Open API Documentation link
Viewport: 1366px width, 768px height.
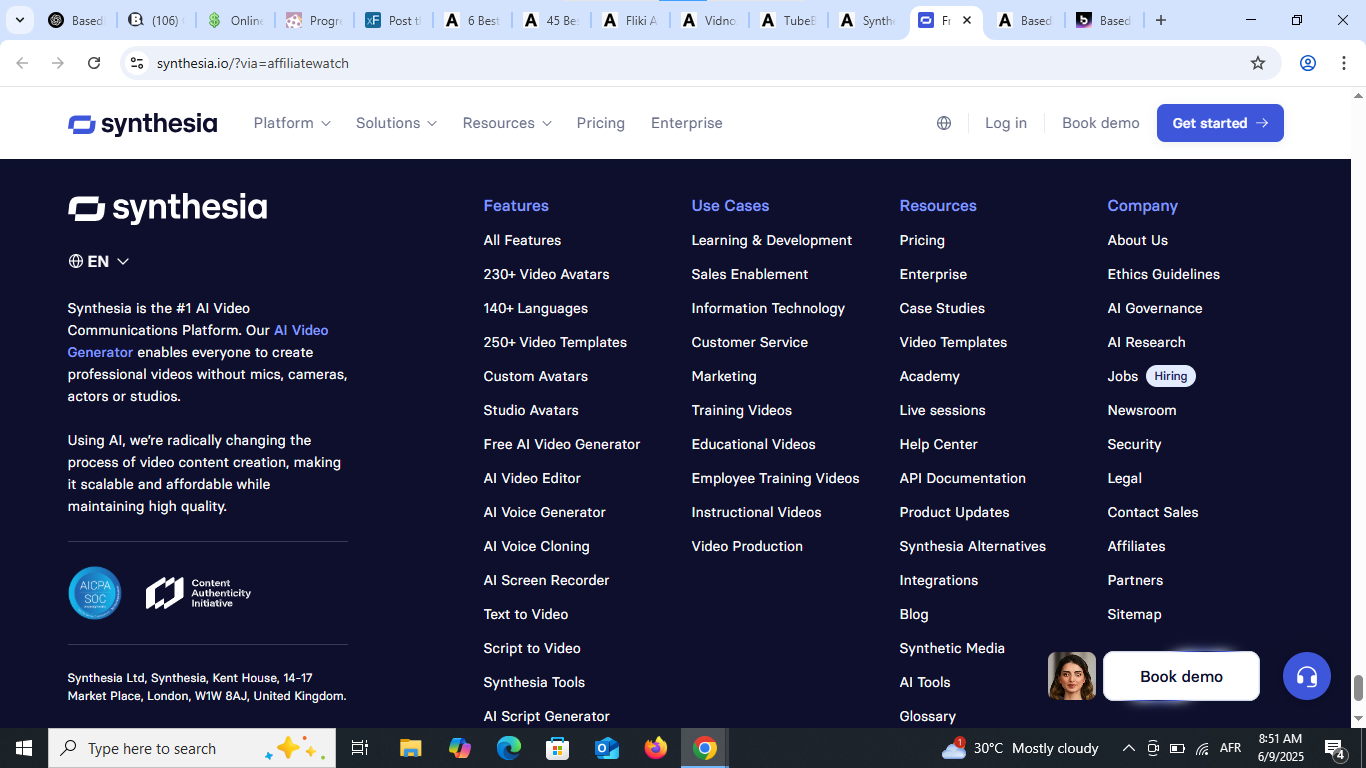(x=962, y=478)
